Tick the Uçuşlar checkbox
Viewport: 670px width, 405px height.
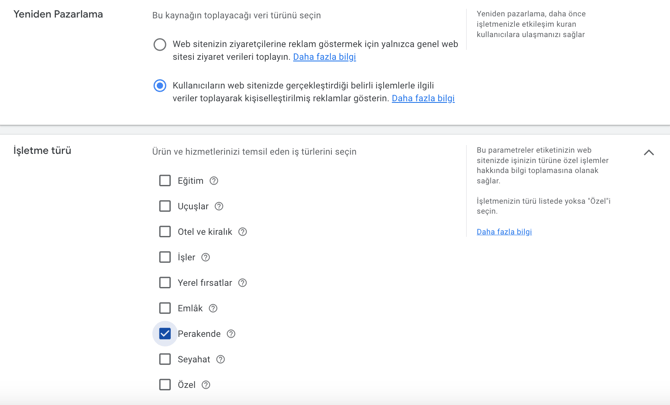tap(165, 206)
